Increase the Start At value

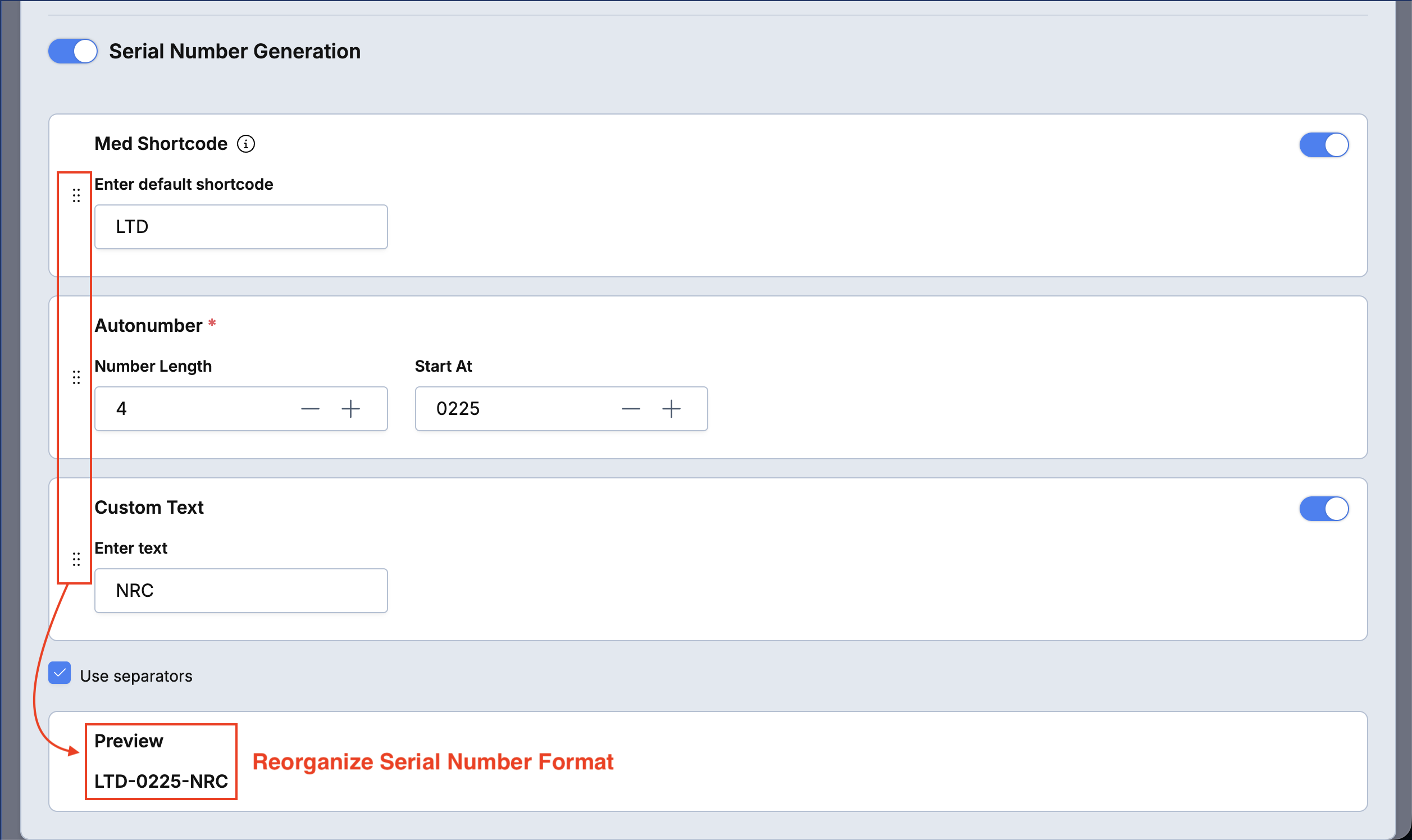click(x=672, y=409)
